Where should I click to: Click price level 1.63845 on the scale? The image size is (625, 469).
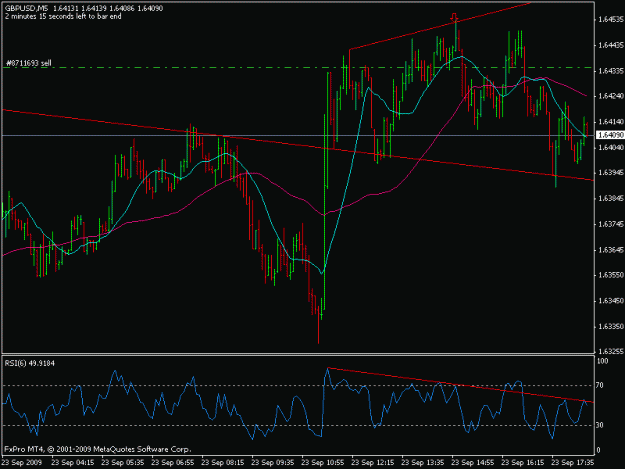(x=610, y=198)
